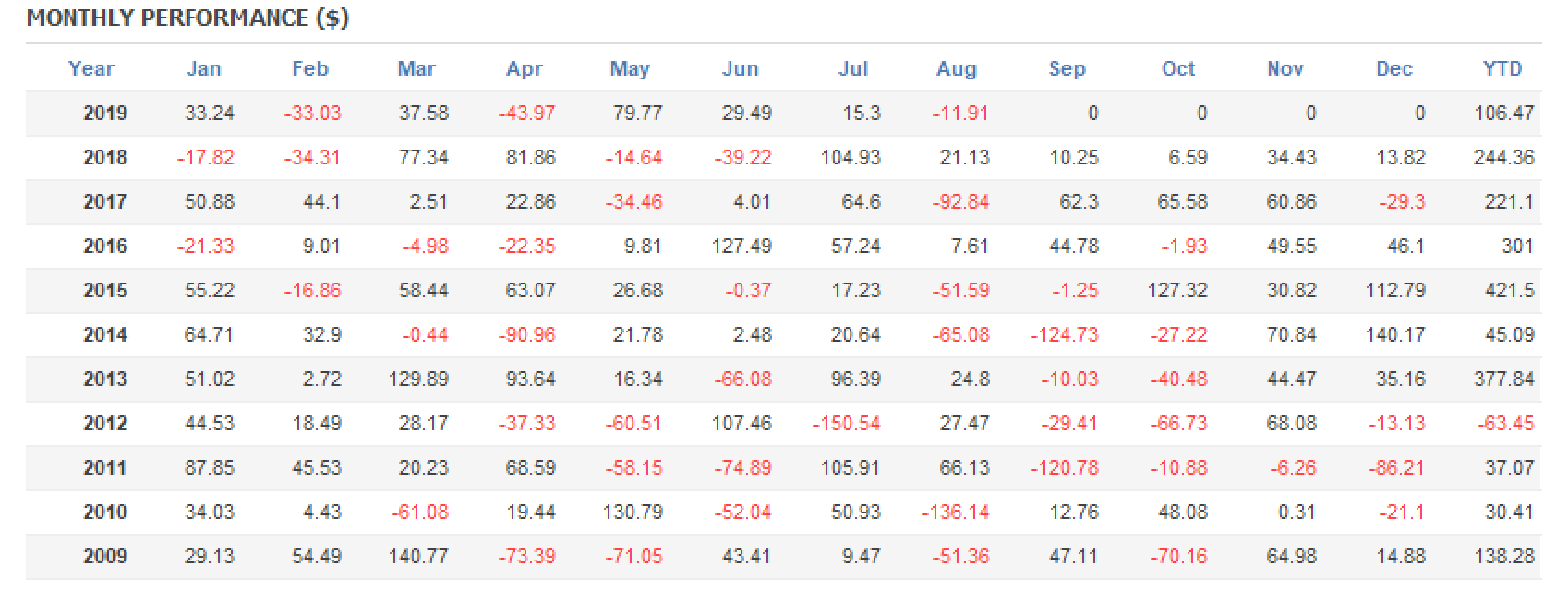This screenshot has width=1568, height=590.
Task: Click the Mar 2009 value 140.77
Action: coord(418,557)
